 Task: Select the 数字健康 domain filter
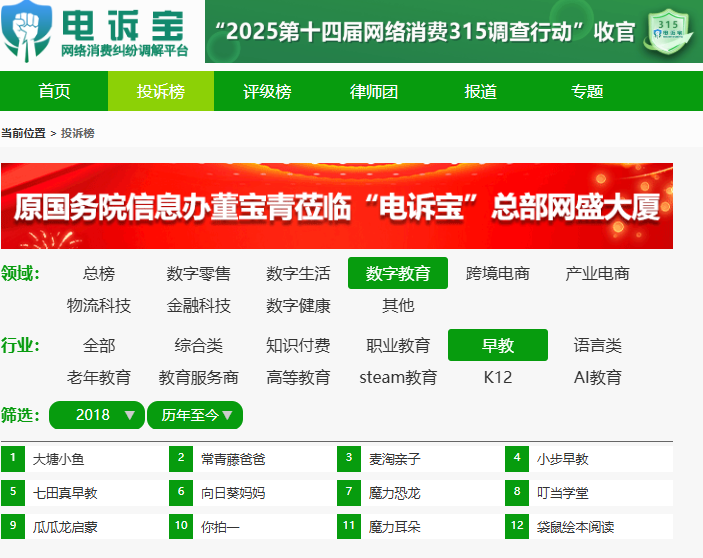coord(298,305)
